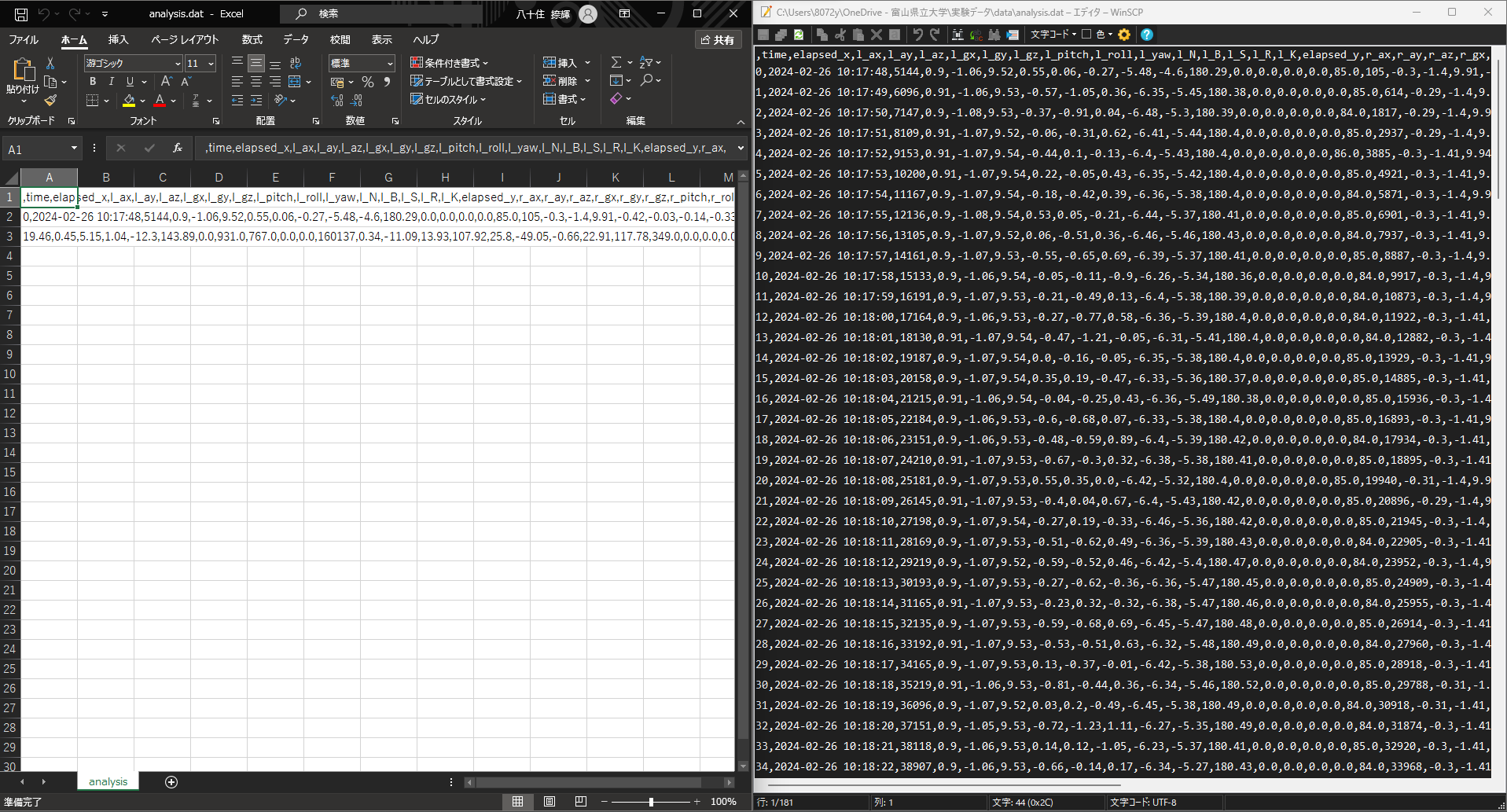
Task: Toggle bold formatting in Excel
Action: pyautogui.click(x=93, y=82)
